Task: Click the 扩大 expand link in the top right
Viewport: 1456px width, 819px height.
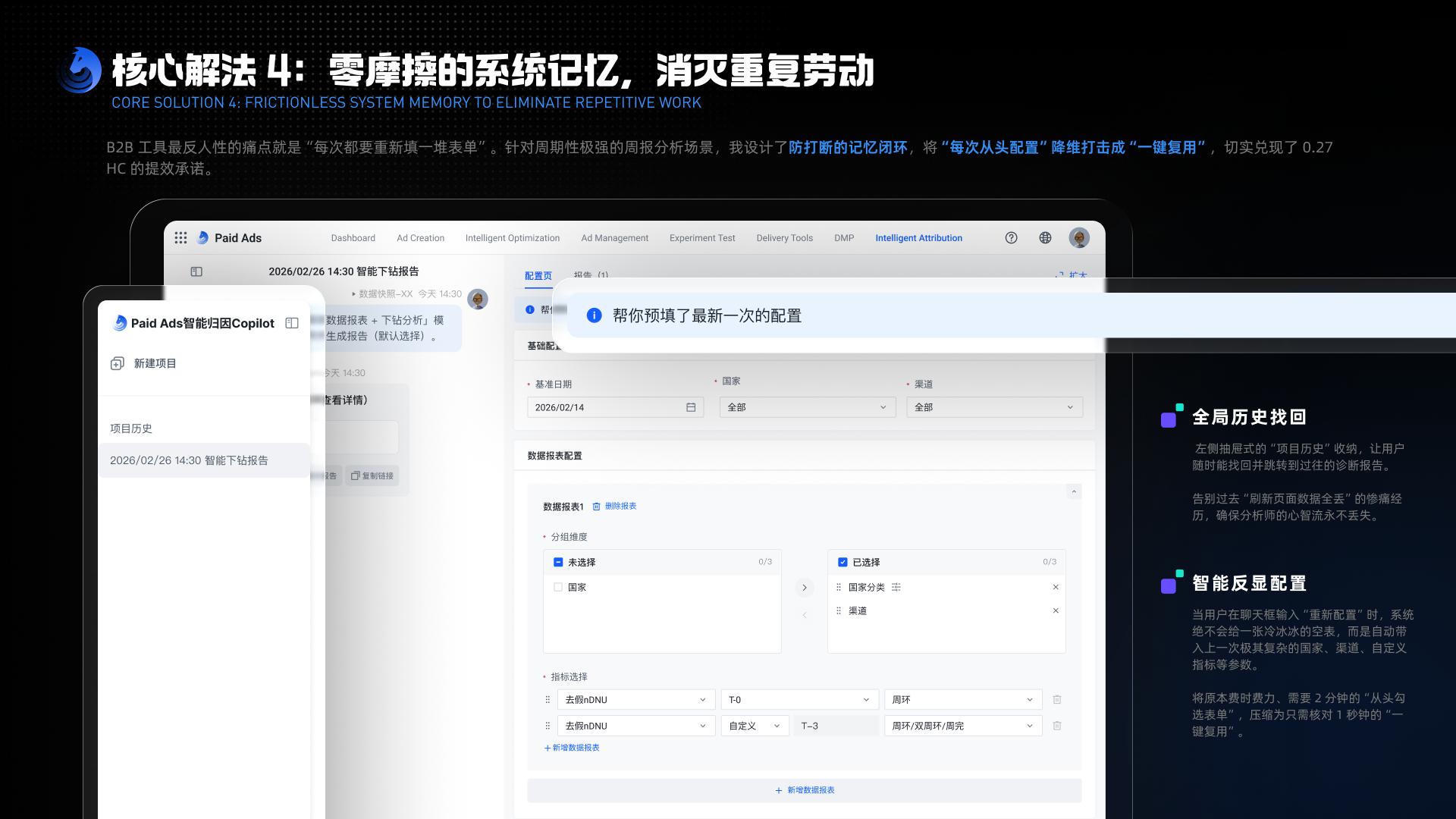Action: [1072, 275]
